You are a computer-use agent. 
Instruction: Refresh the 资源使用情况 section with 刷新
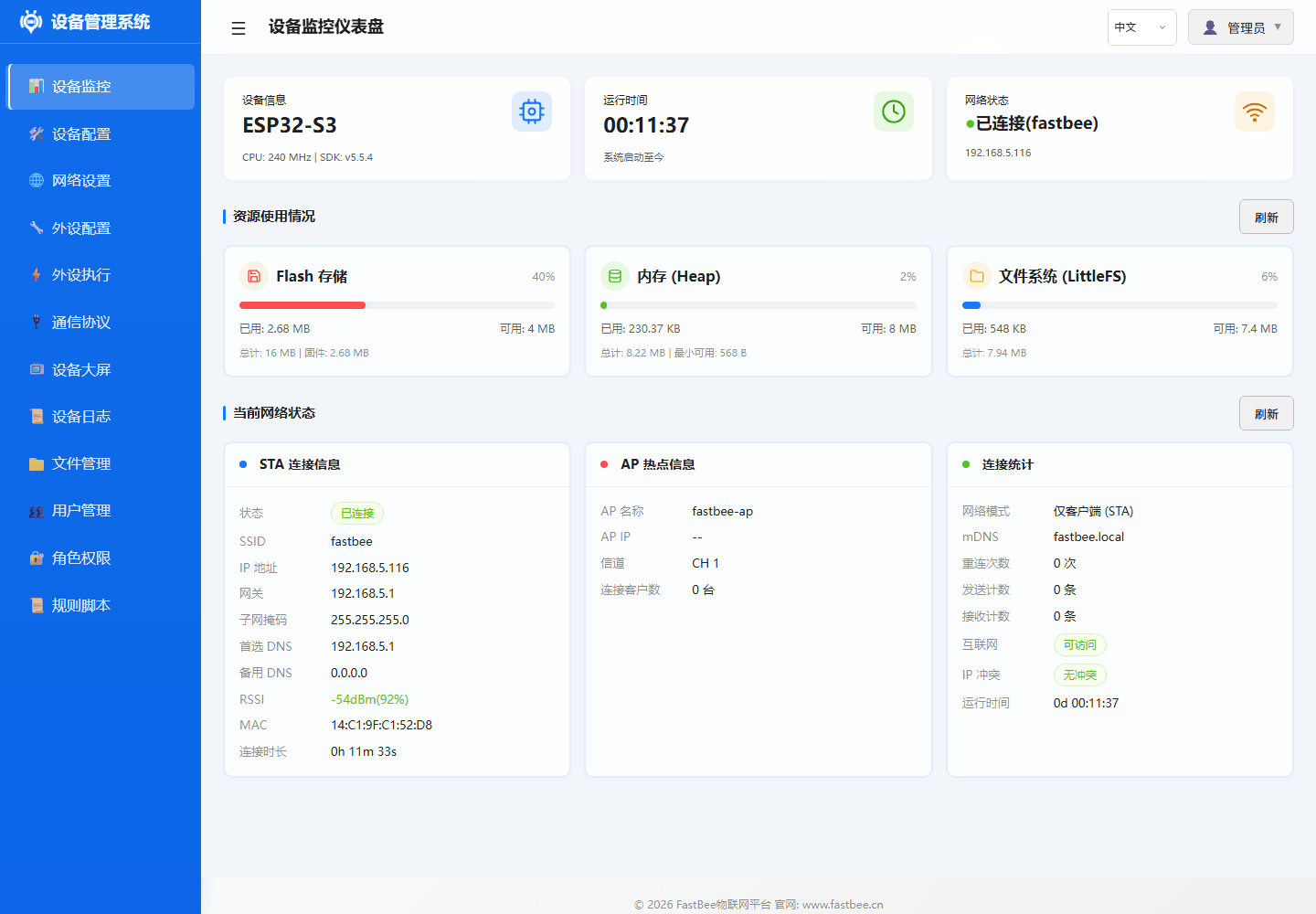pyautogui.click(x=1267, y=217)
